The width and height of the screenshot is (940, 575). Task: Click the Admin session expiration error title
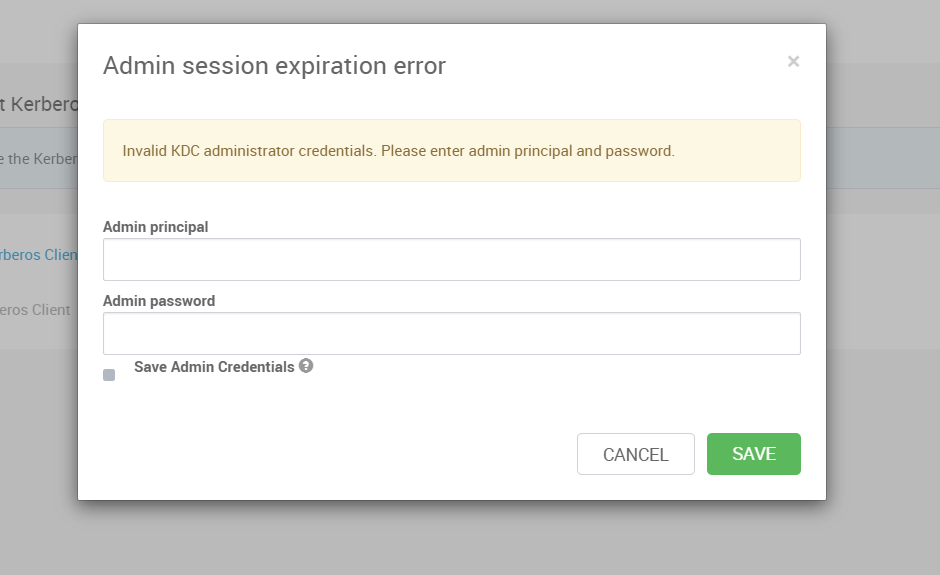tap(275, 65)
